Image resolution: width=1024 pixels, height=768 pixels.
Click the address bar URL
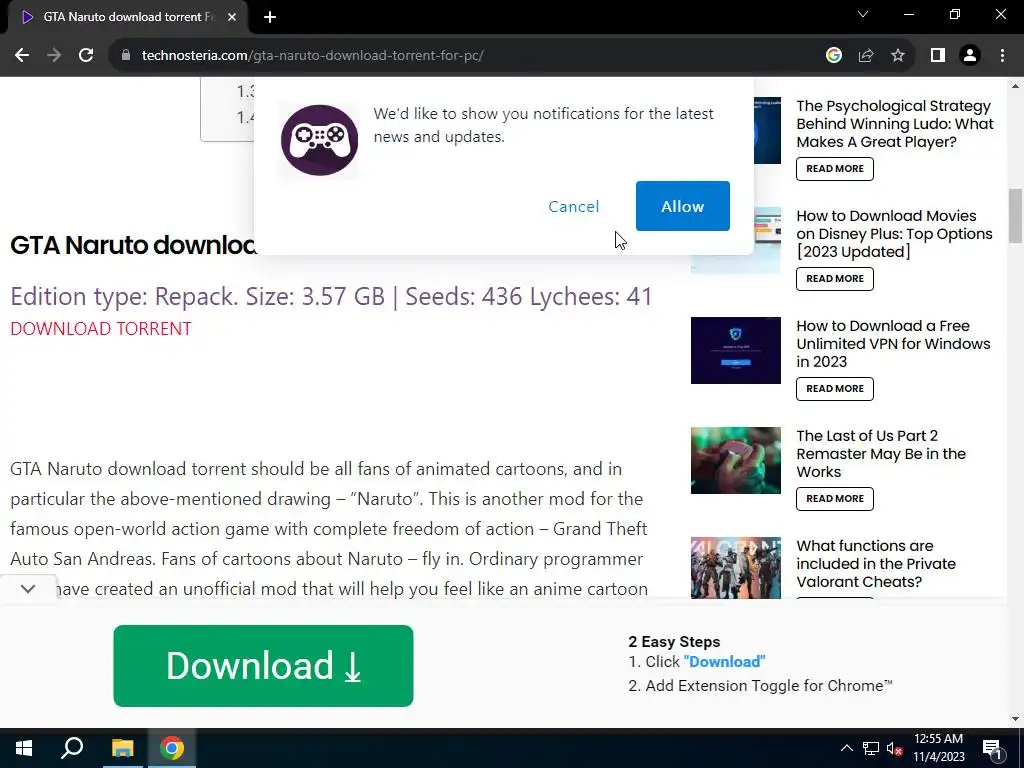[312, 56]
